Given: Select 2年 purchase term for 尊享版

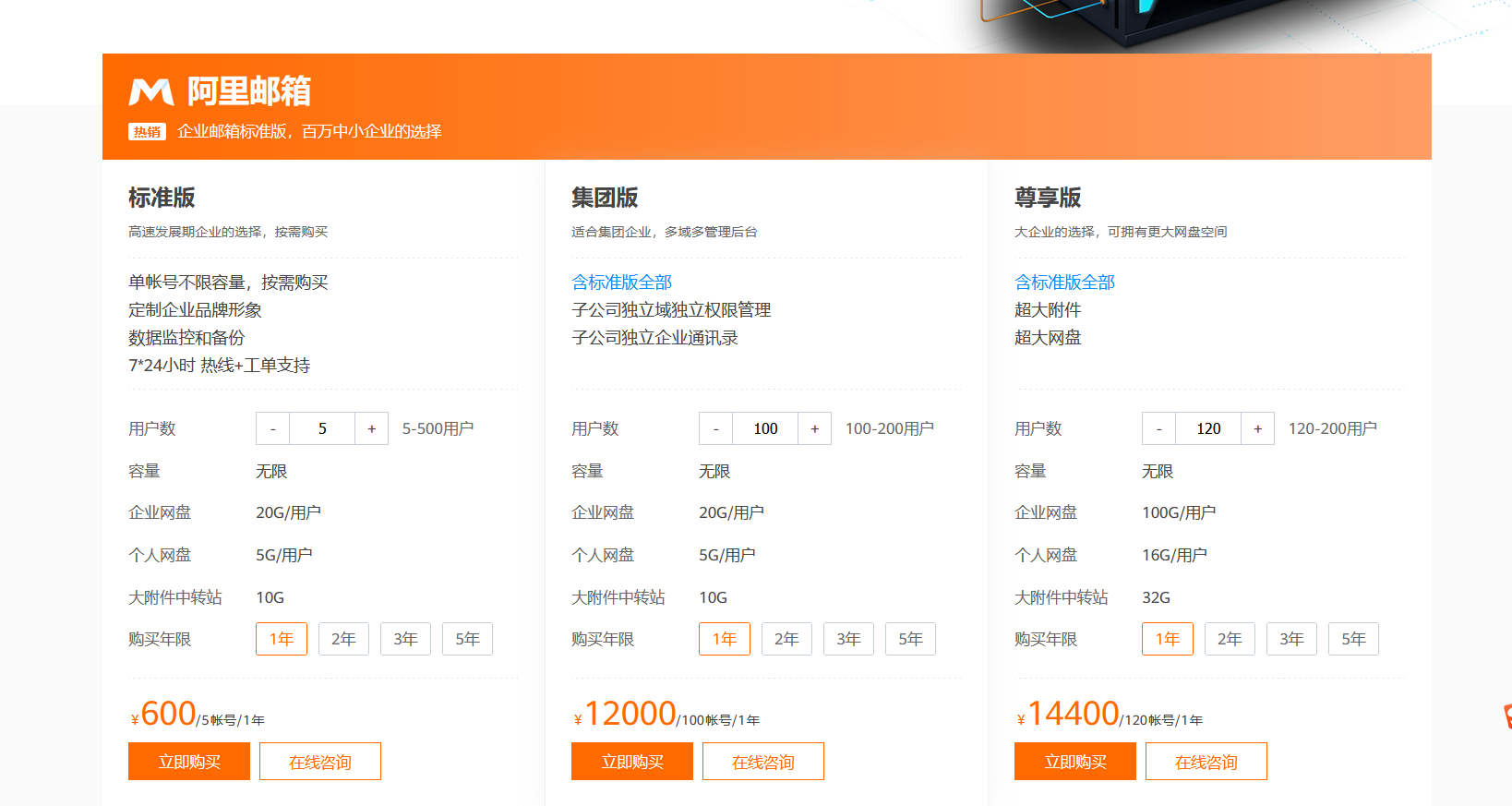Looking at the screenshot, I should click(1230, 639).
